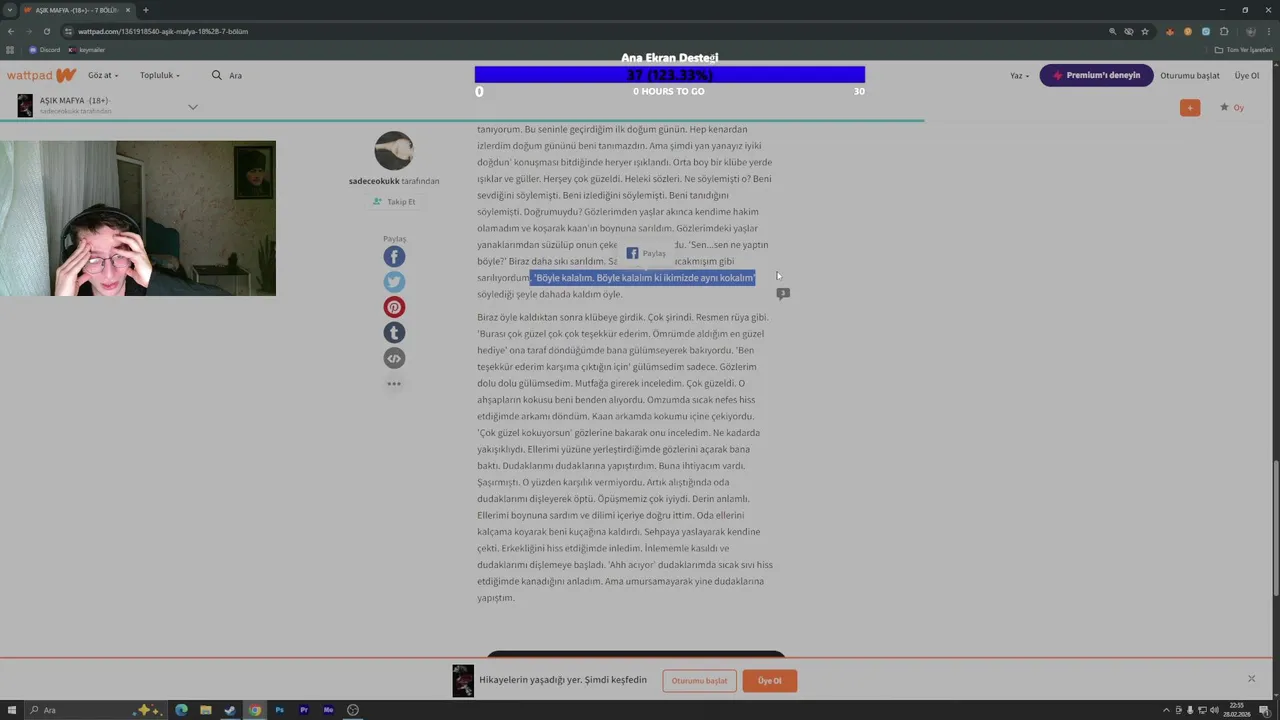Share the story on Twitter

tap(394, 282)
